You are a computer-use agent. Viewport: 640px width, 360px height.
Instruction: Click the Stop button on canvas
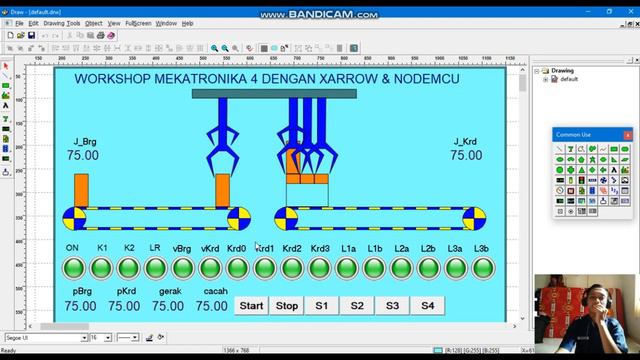click(287, 306)
